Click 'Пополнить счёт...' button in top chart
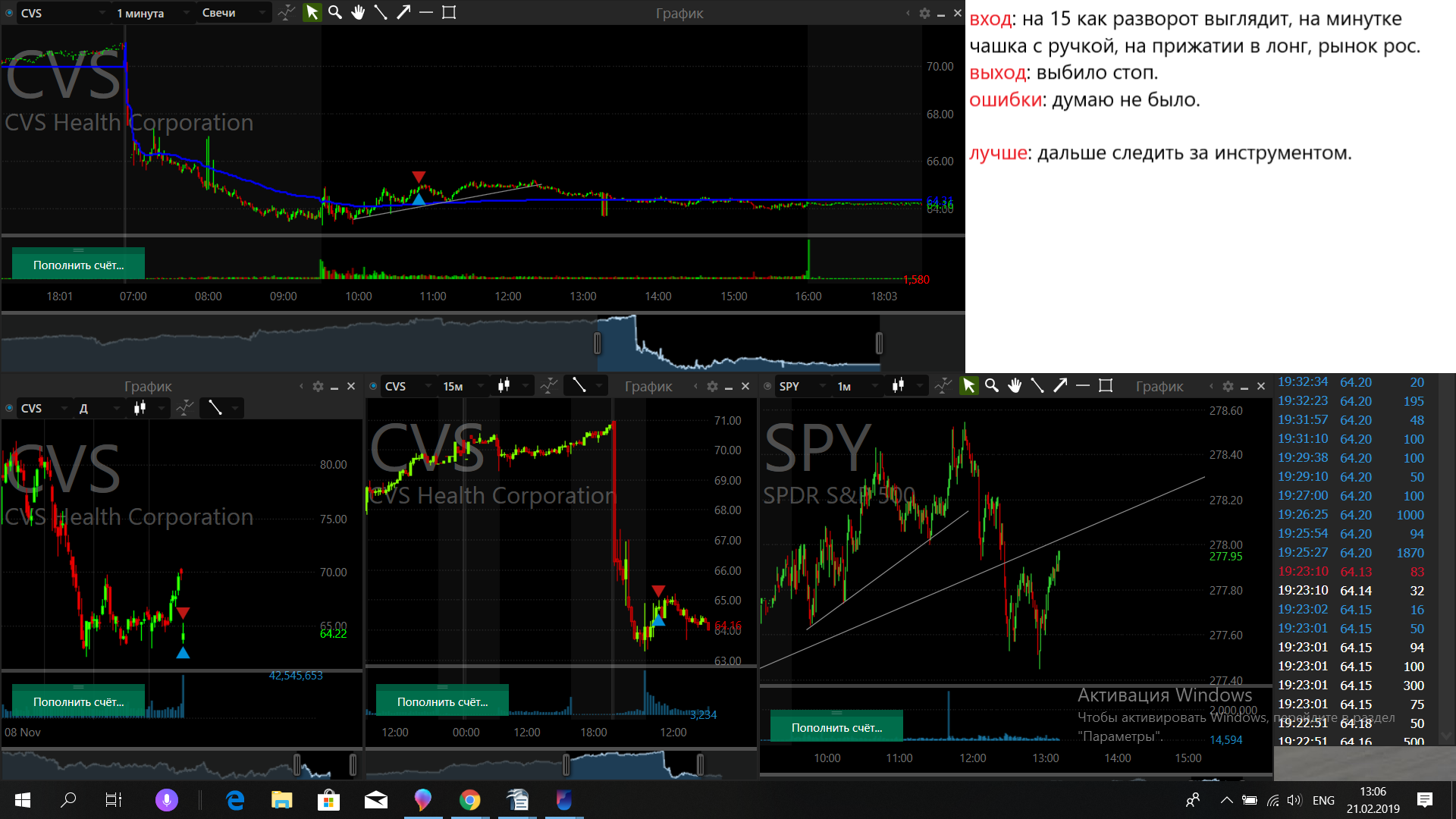This screenshot has height=819, width=1456. (78, 265)
